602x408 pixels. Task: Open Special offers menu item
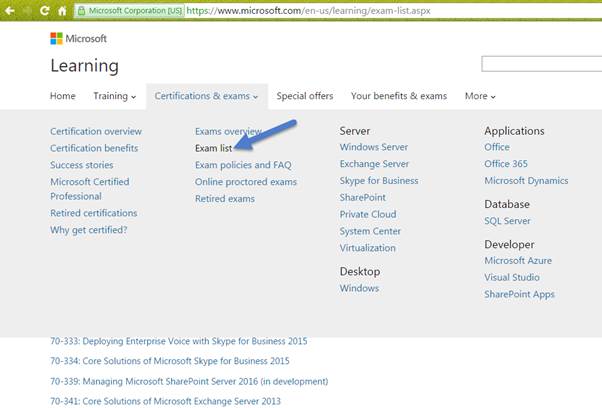(x=305, y=96)
